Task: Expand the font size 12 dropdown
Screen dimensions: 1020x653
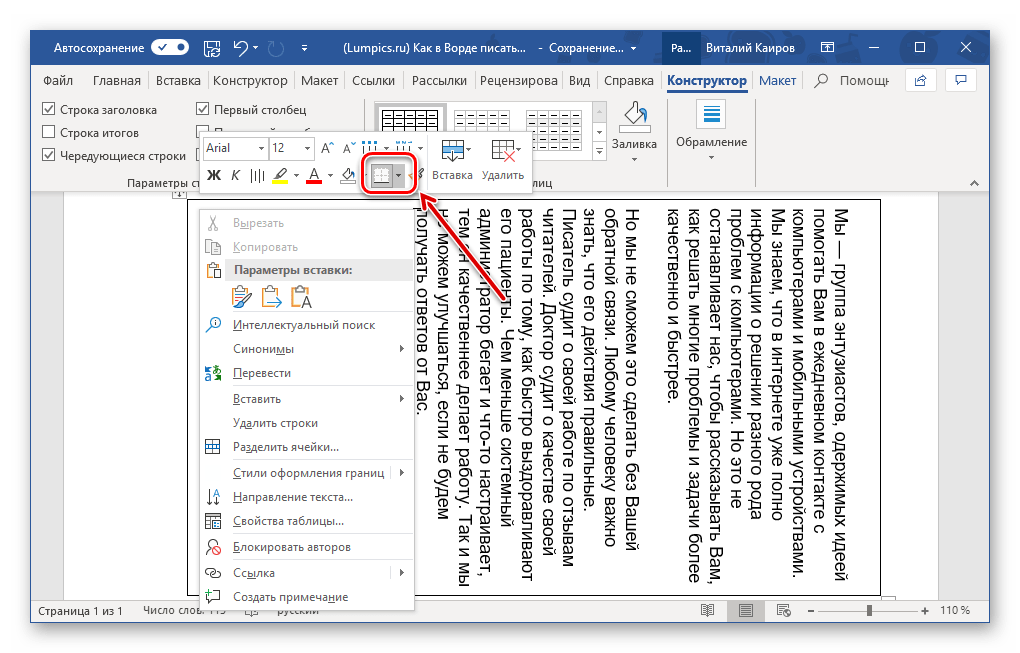Action: tap(306, 148)
